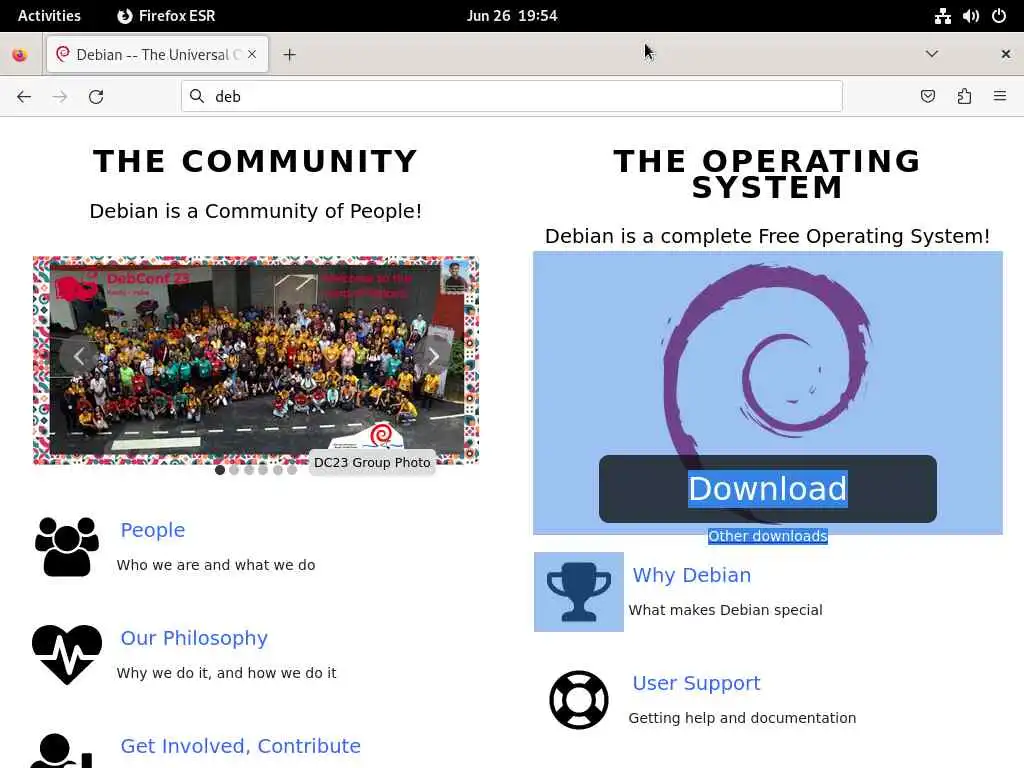
Task: Click the search magnifier in address bar
Action: (197, 97)
